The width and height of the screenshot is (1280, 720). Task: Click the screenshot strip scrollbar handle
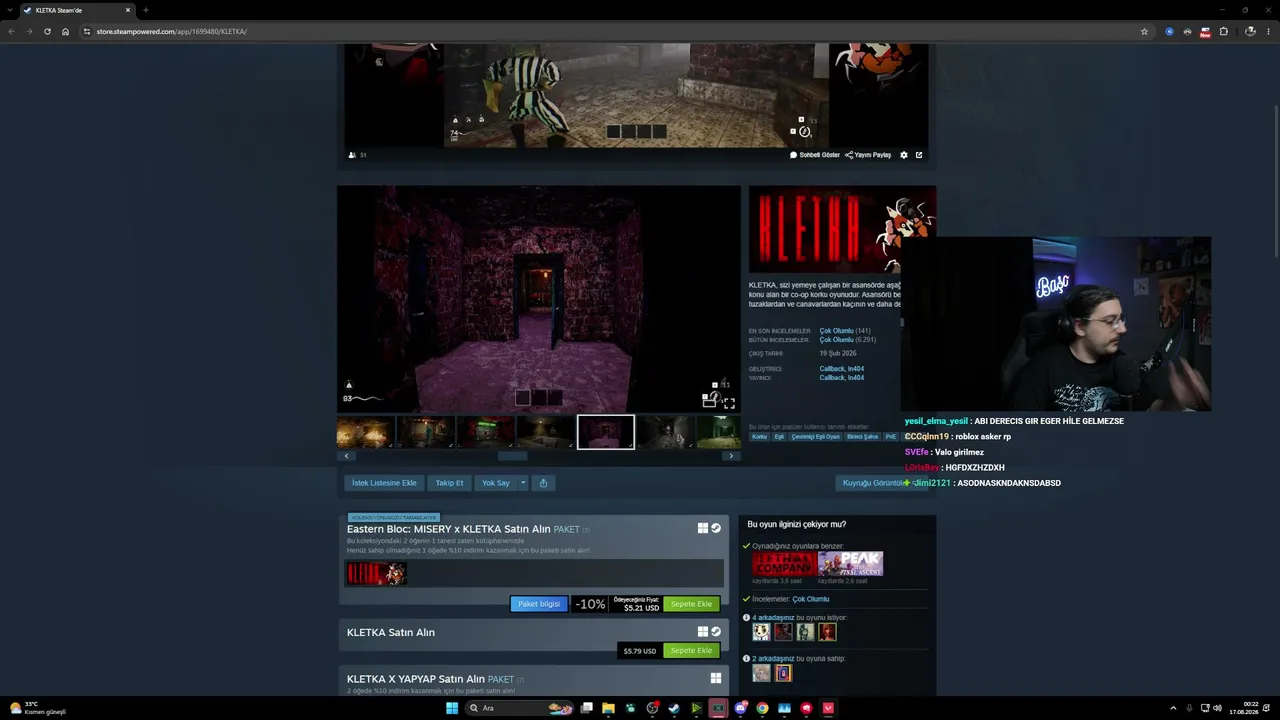coord(512,456)
